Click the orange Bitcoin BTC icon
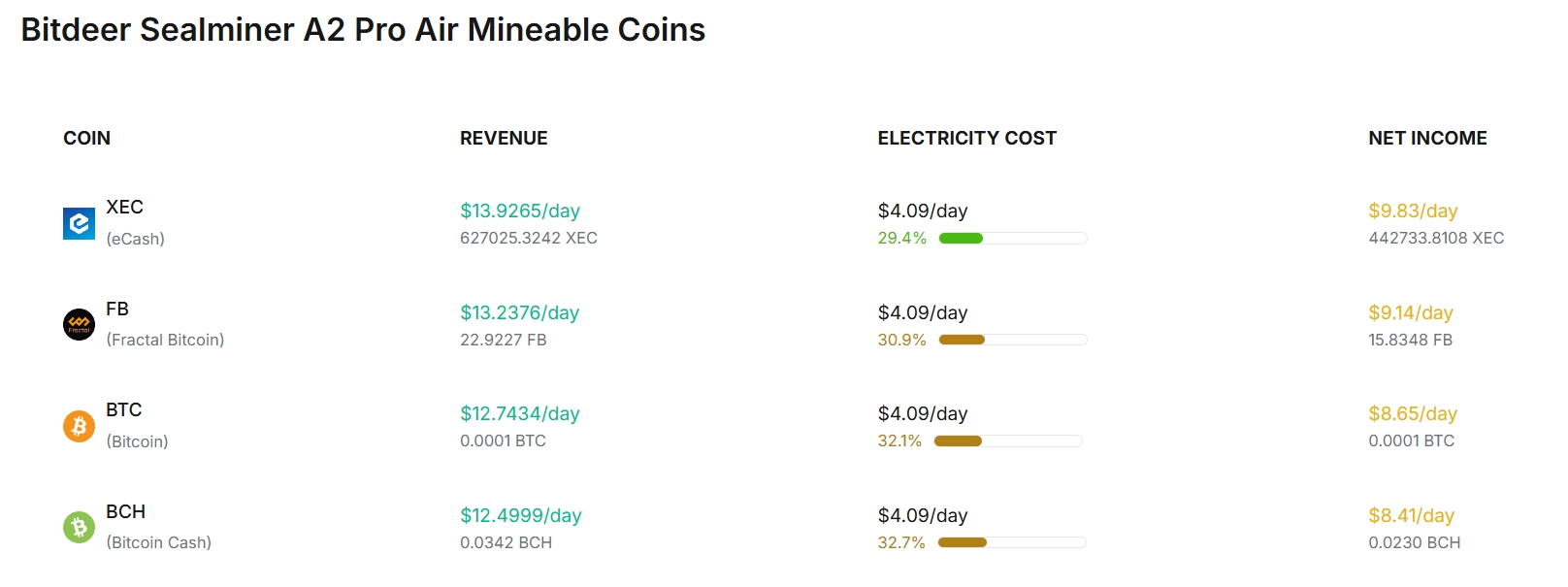The height and width of the screenshot is (587, 1568). (x=79, y=426)
